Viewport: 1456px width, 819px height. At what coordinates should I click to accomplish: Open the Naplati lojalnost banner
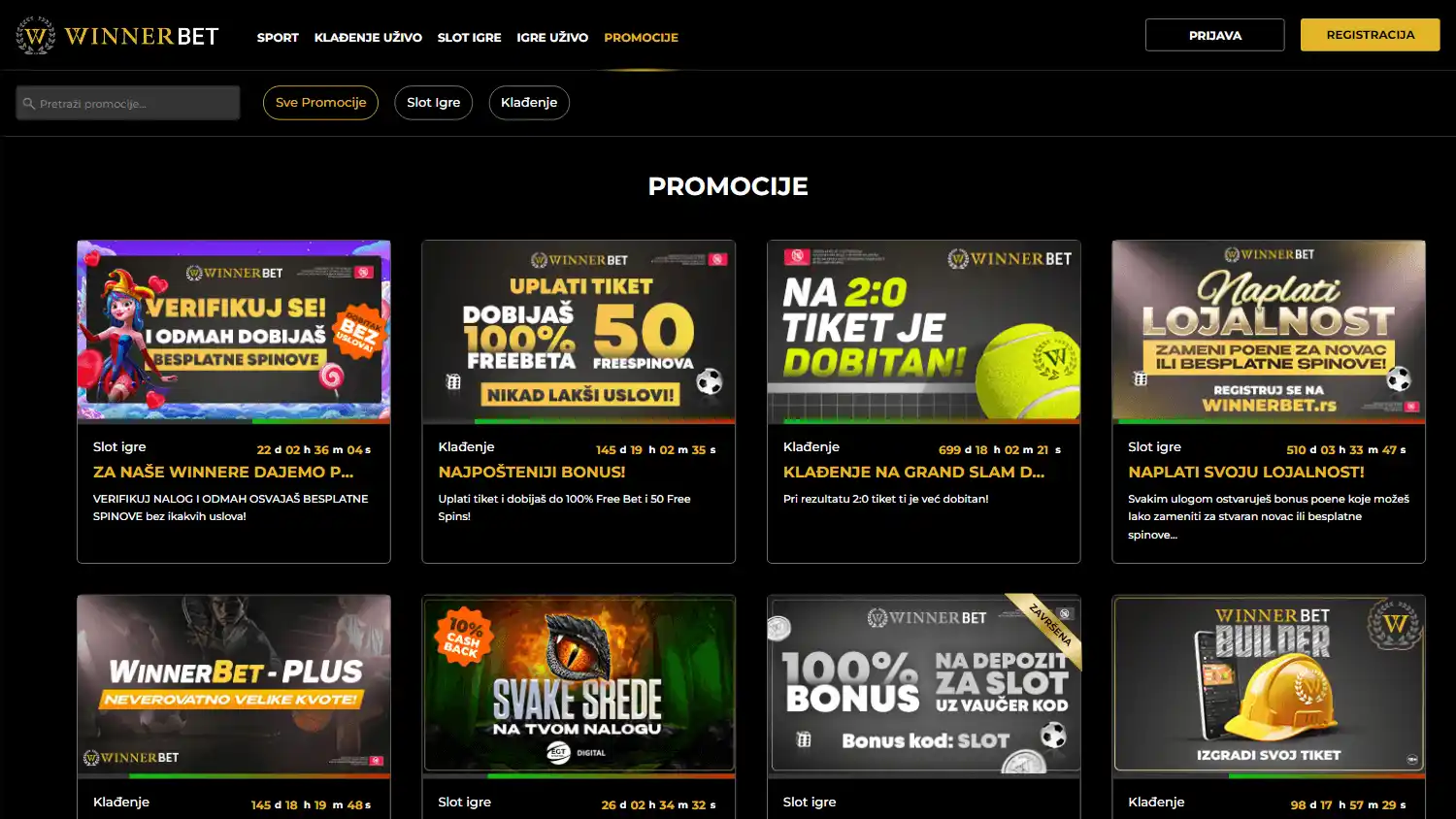click(1269, 330)
